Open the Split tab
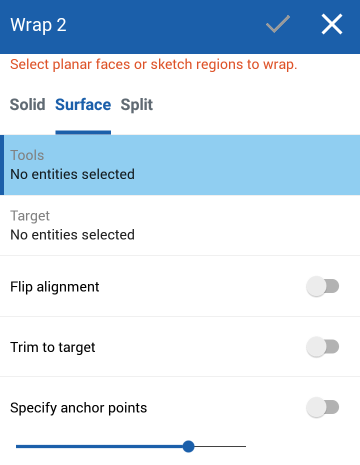Screen dimensions: 360x465 pos(137,105)
